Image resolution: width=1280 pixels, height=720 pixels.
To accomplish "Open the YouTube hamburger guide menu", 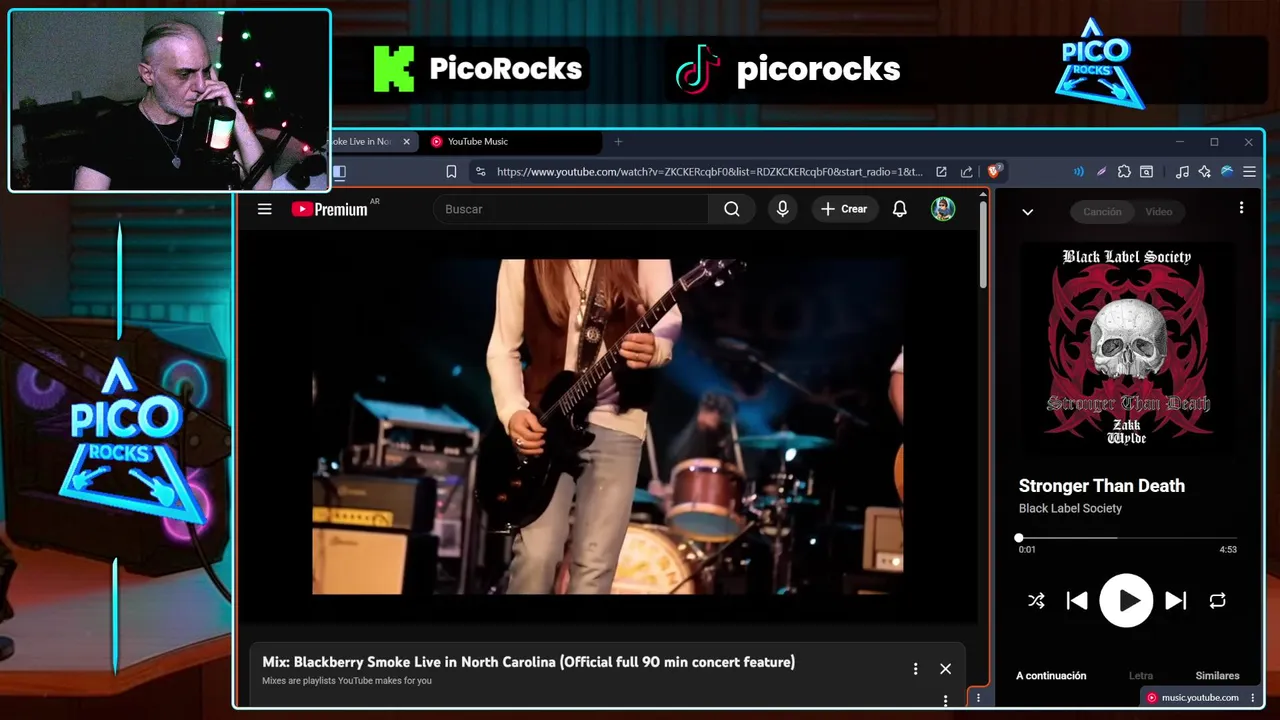I will pos(264,209).
